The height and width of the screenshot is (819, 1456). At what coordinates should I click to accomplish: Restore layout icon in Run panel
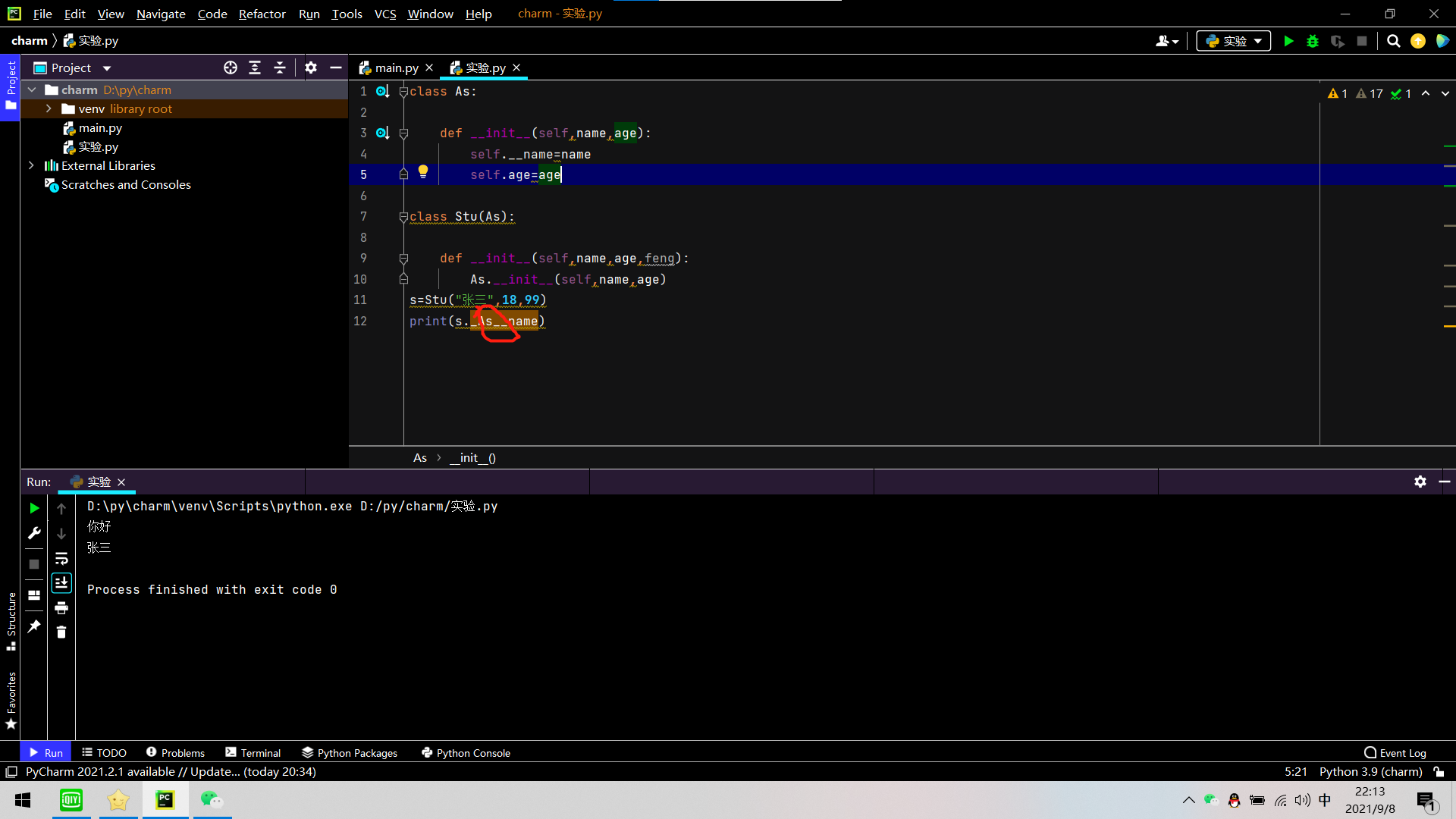(34, 595)
